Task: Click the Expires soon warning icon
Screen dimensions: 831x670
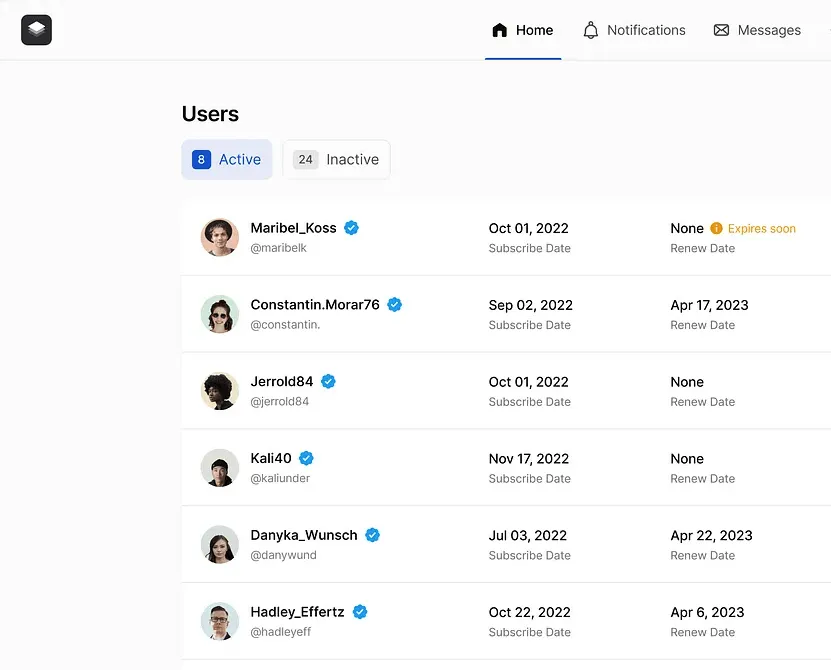Action: [x=716, y=228]
